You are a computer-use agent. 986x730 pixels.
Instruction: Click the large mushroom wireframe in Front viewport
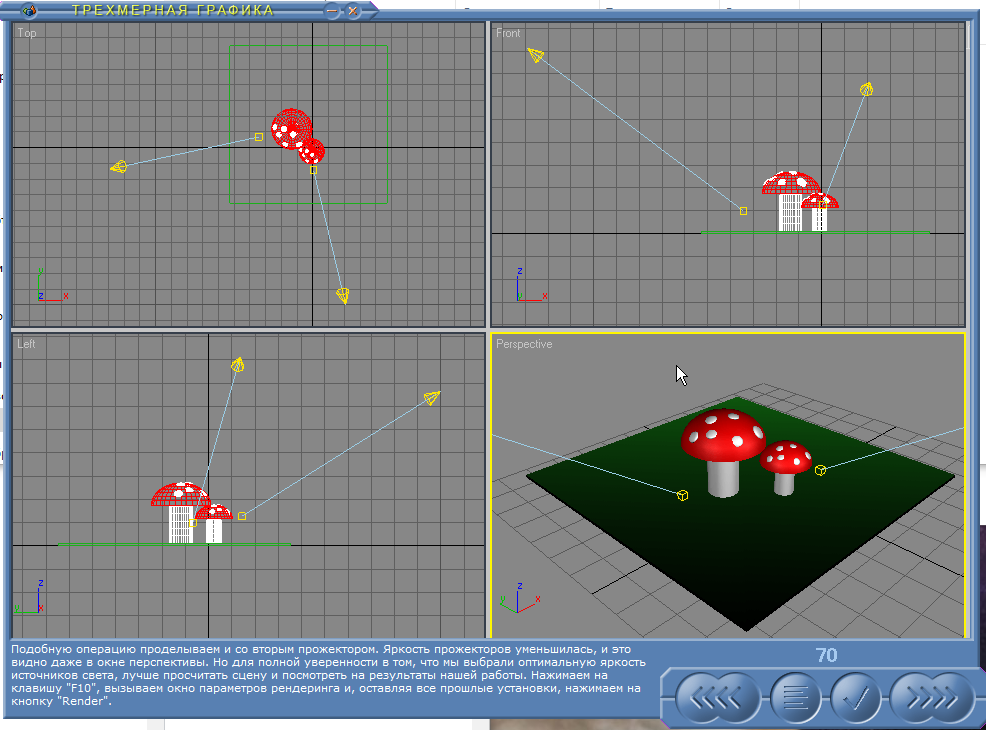790,200
